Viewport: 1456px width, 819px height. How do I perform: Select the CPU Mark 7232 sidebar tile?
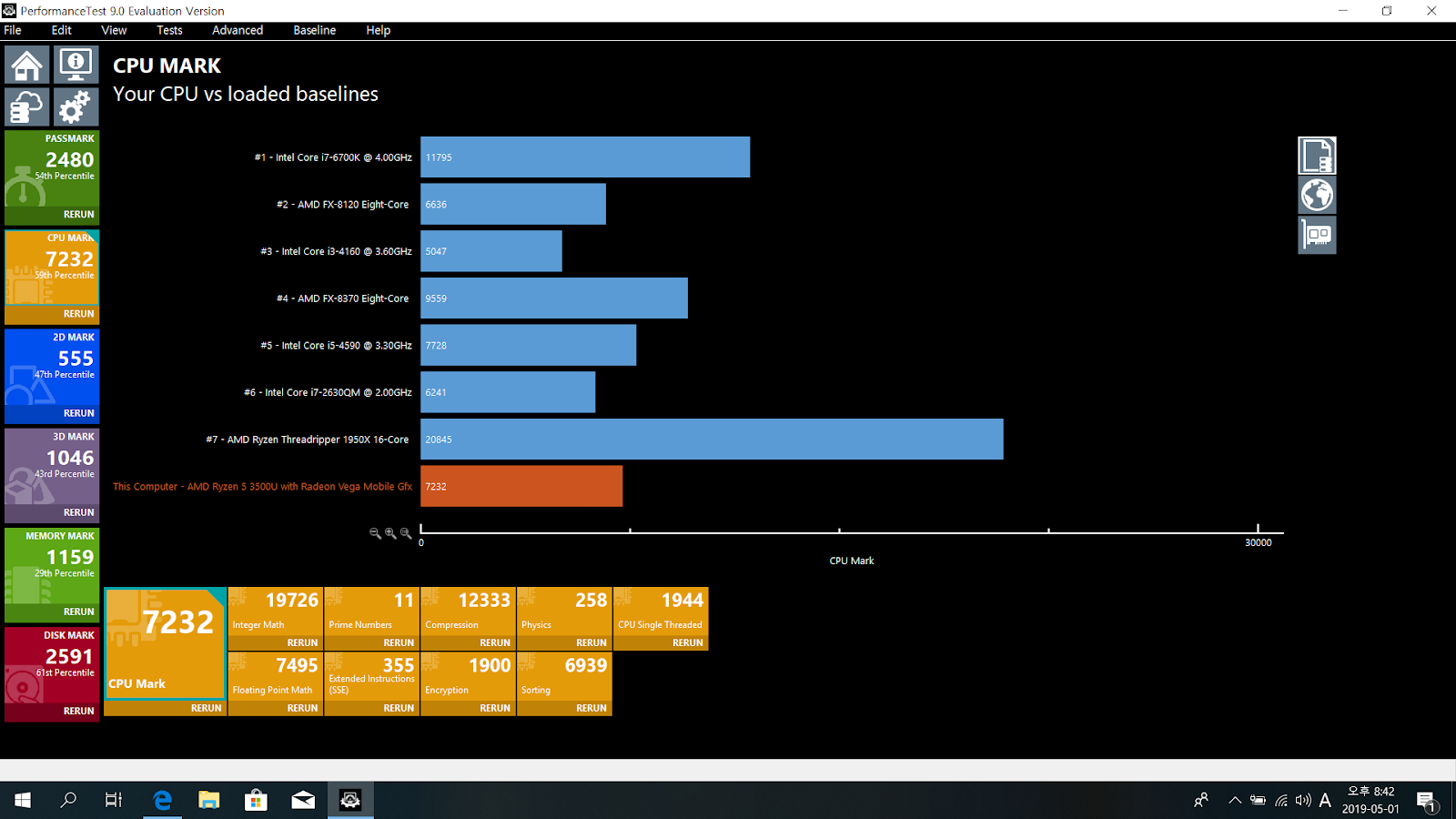(x=52, y=268)
